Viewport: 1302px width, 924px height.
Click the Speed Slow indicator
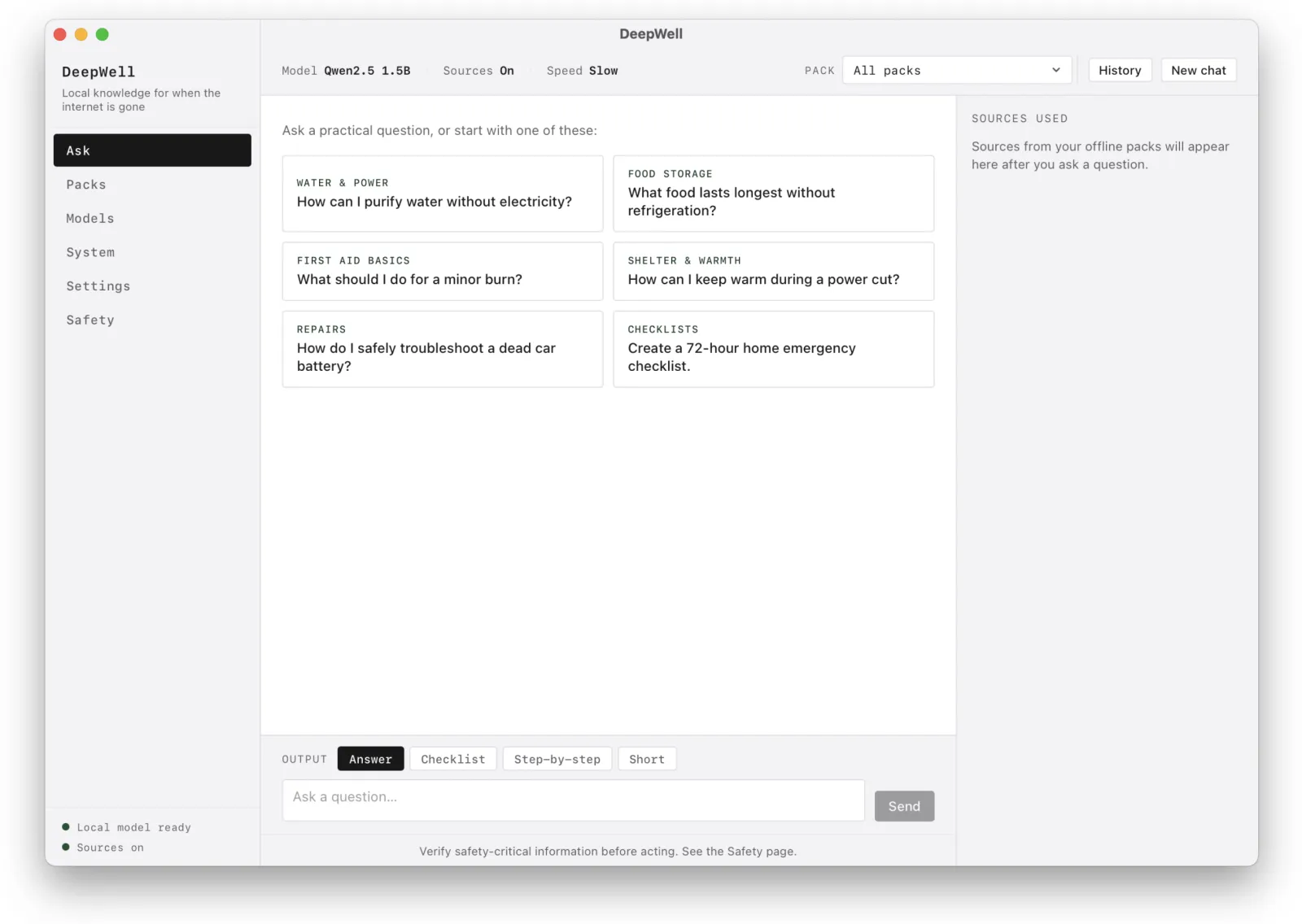click(x=582, y=71)
